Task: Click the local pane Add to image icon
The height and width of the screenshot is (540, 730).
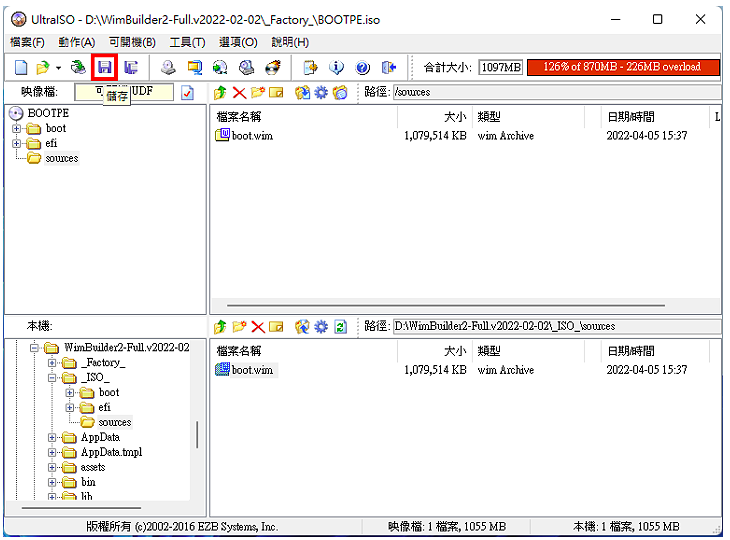Action: (x=302, y=327)
